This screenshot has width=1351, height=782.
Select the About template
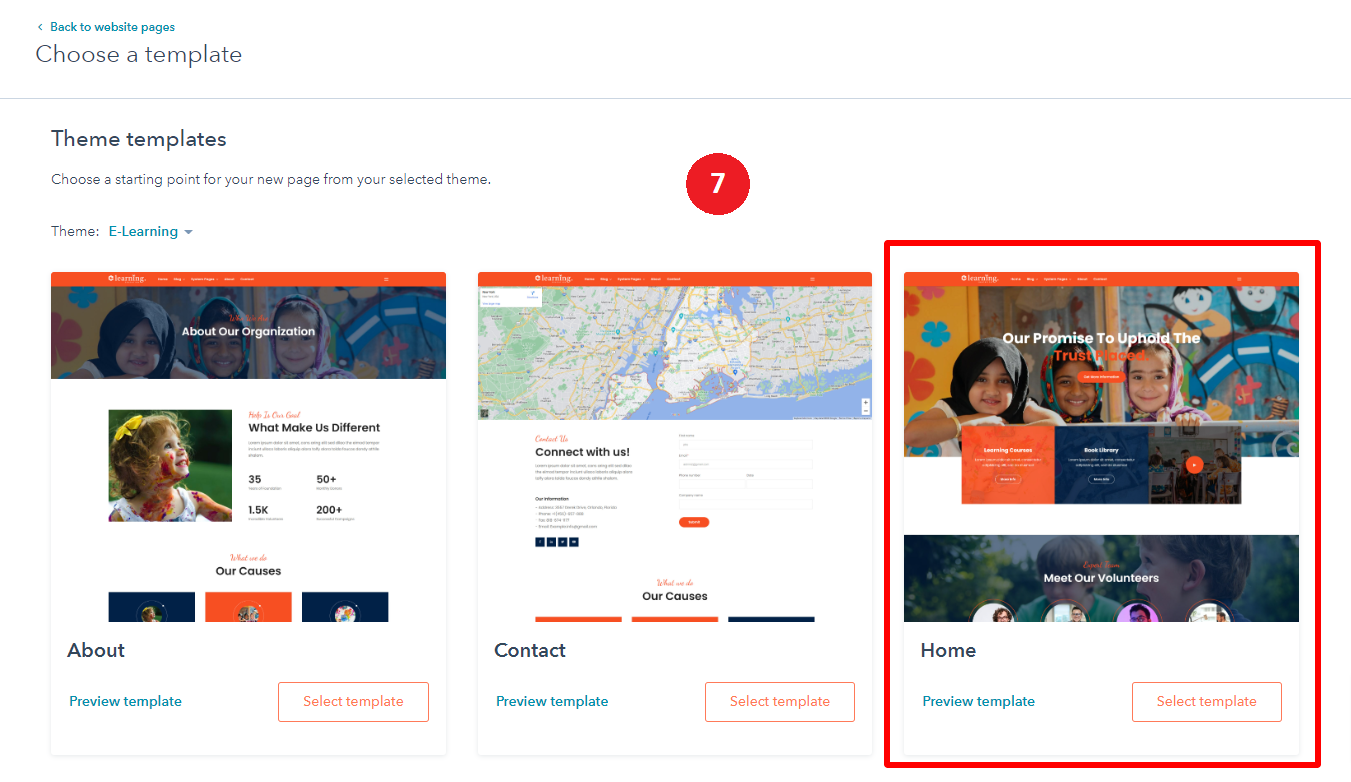(x=353, y=701)
